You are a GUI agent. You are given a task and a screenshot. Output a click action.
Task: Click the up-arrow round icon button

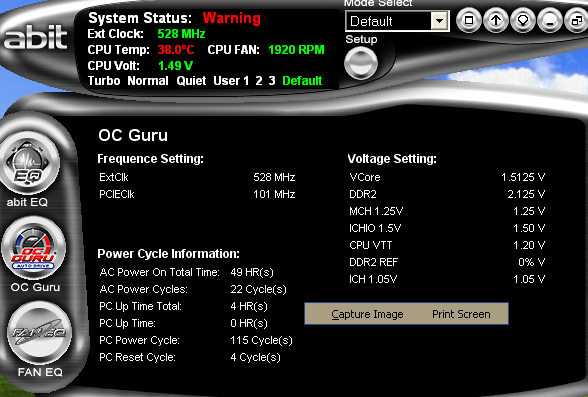[x=496, y=20]
